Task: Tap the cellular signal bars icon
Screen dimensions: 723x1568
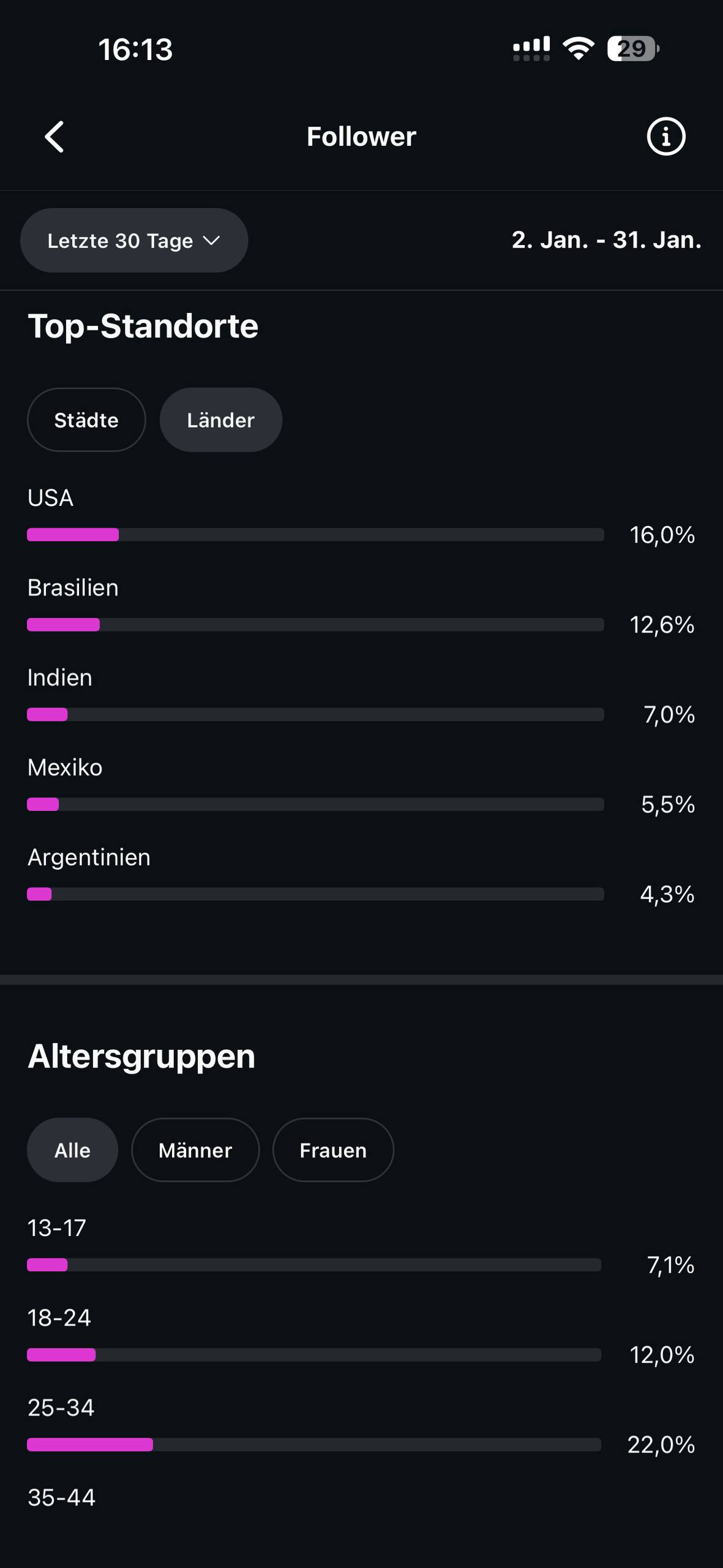Action: (x=531, y=48)
